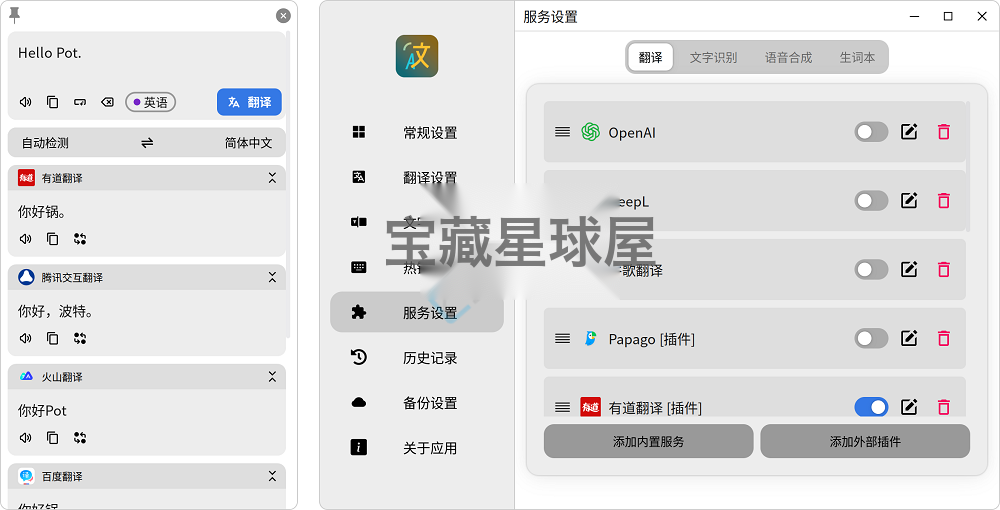
Task: Switch to the 生词本 tab
Action: point(857,57)
